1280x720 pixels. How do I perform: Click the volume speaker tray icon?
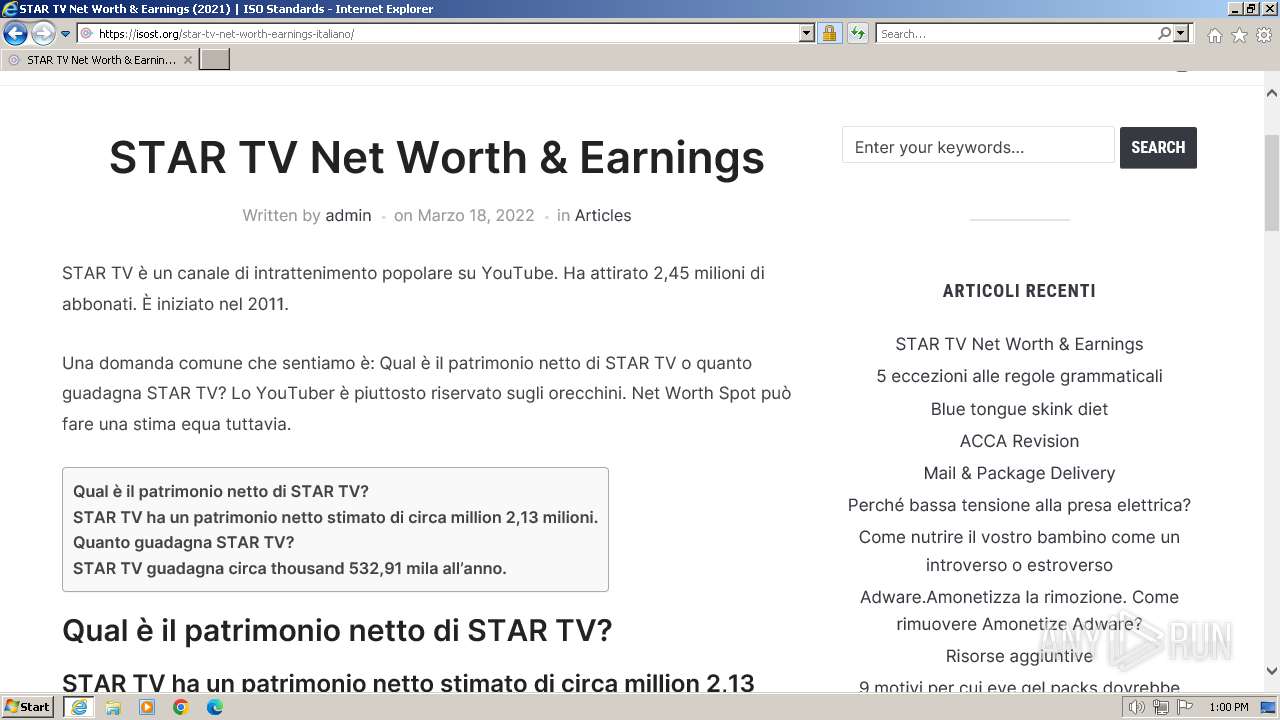[1137, 707]
